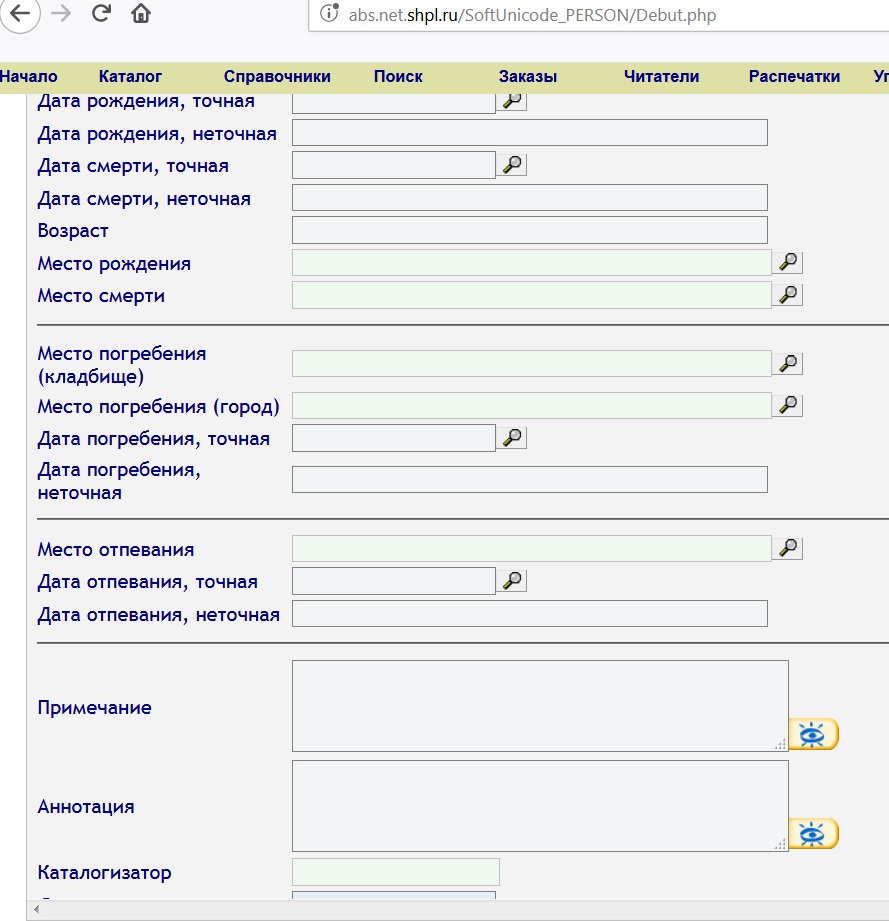The height and width of the screenshot is (921, 889).
Task: Select Читатели in the top menu
Action: [x=661, y=76]
